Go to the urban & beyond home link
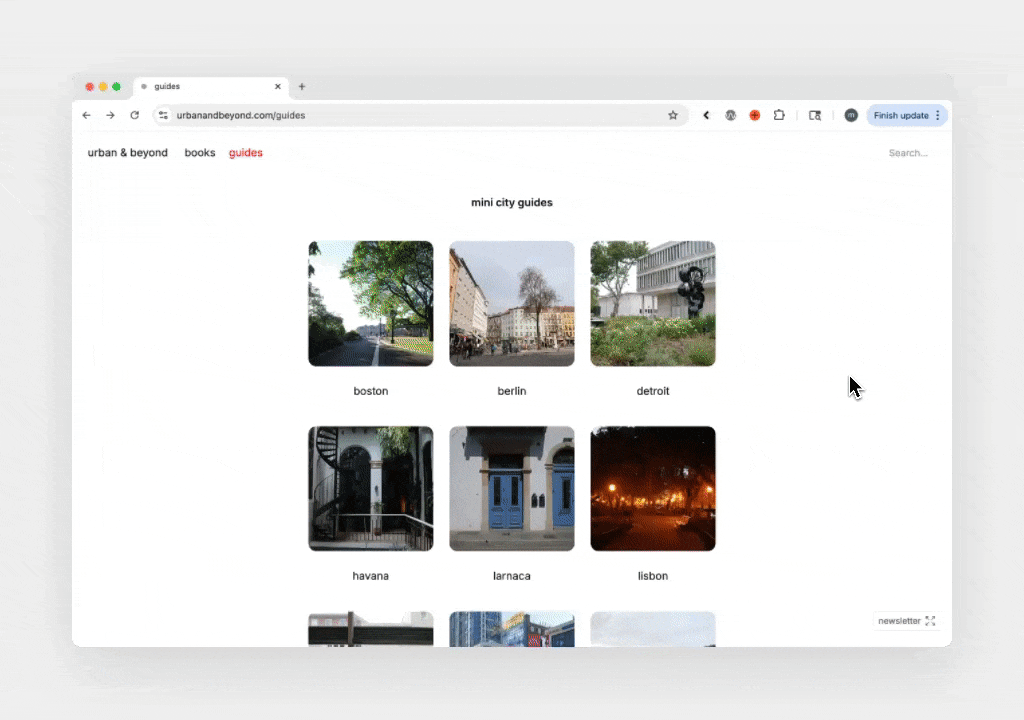Viewport: 1024px width, 720px height. click(127, 152)
